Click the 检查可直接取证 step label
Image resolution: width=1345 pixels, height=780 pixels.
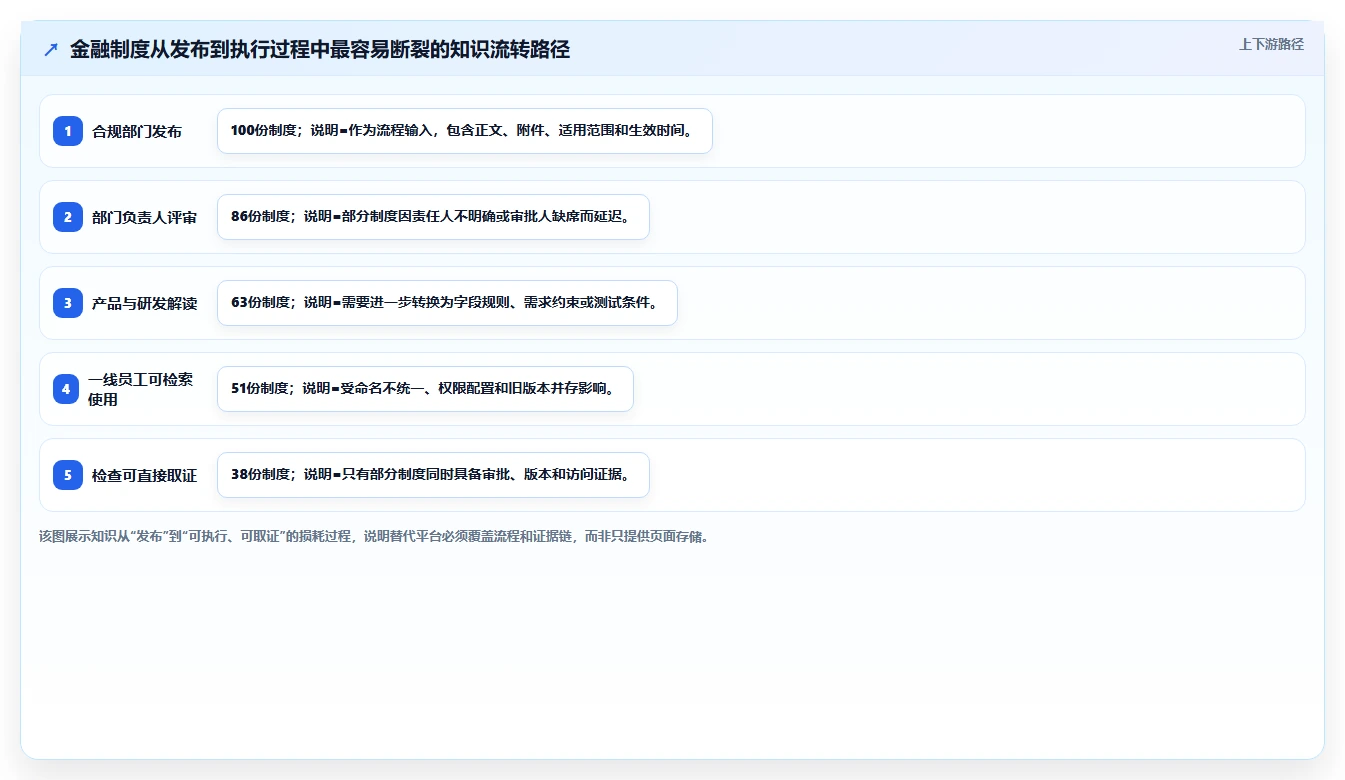click(145, 475)
